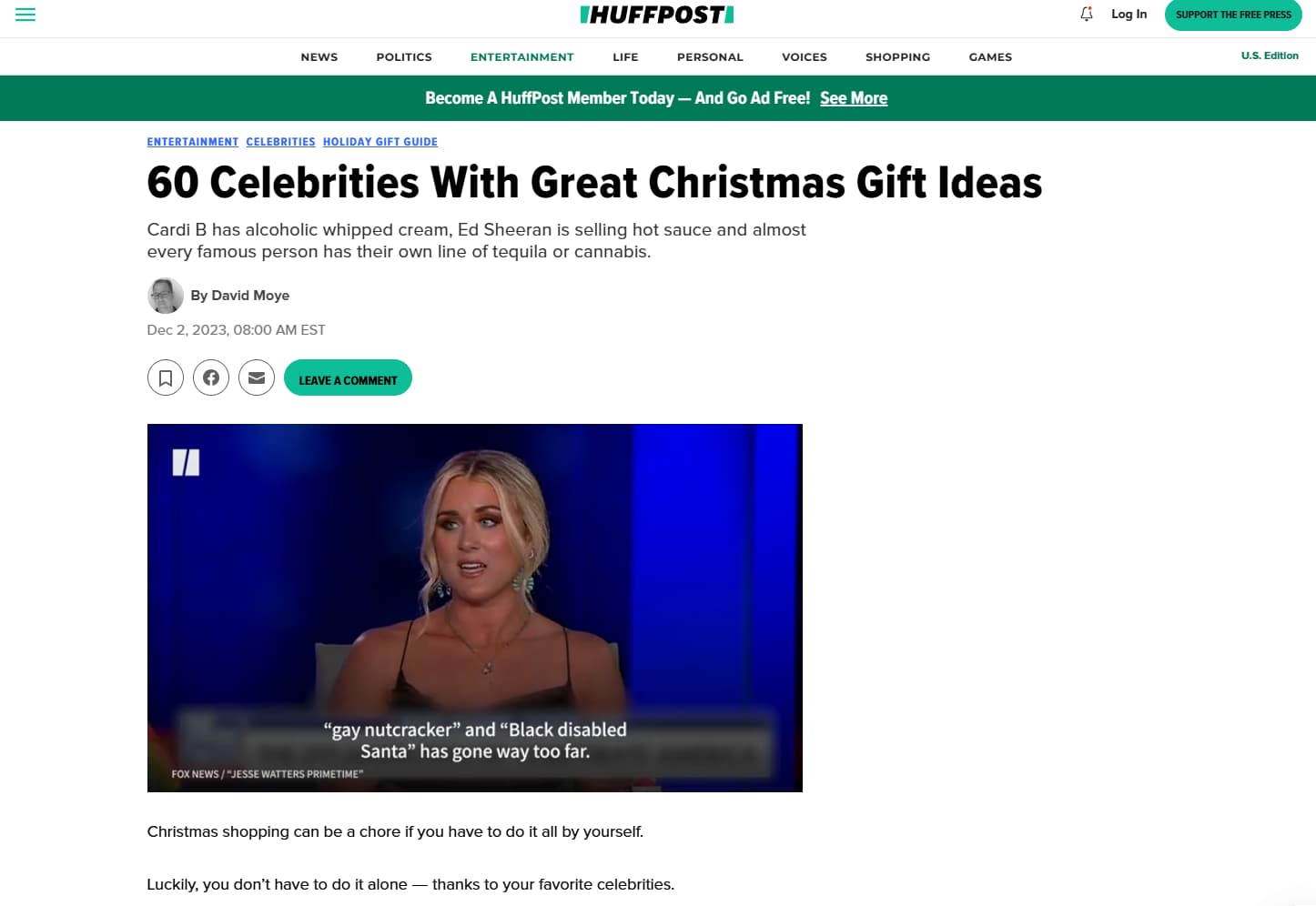Bookmark this article with the bookmark icon

(x=166, y=377)
